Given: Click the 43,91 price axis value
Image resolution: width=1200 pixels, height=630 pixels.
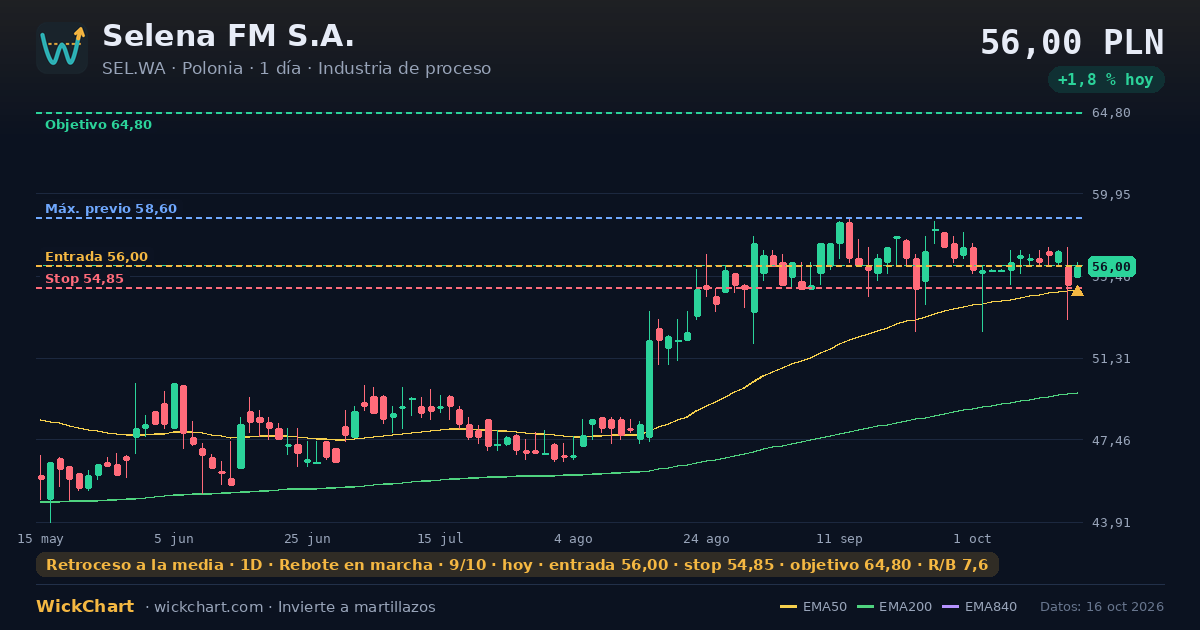Looking at the screenshot, I should 1111,522.
